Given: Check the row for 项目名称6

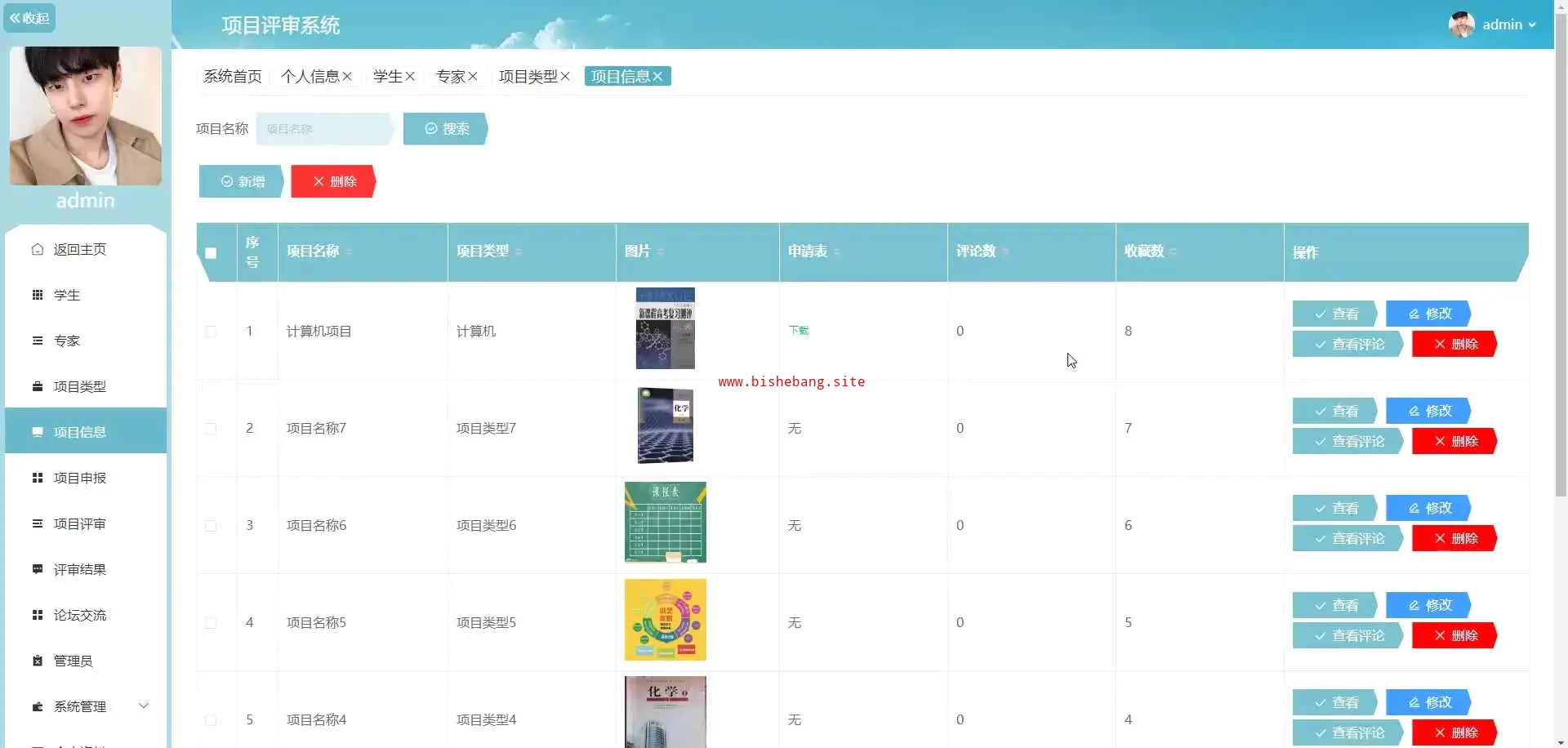Looking at the screenshot, I should (211, 526).
